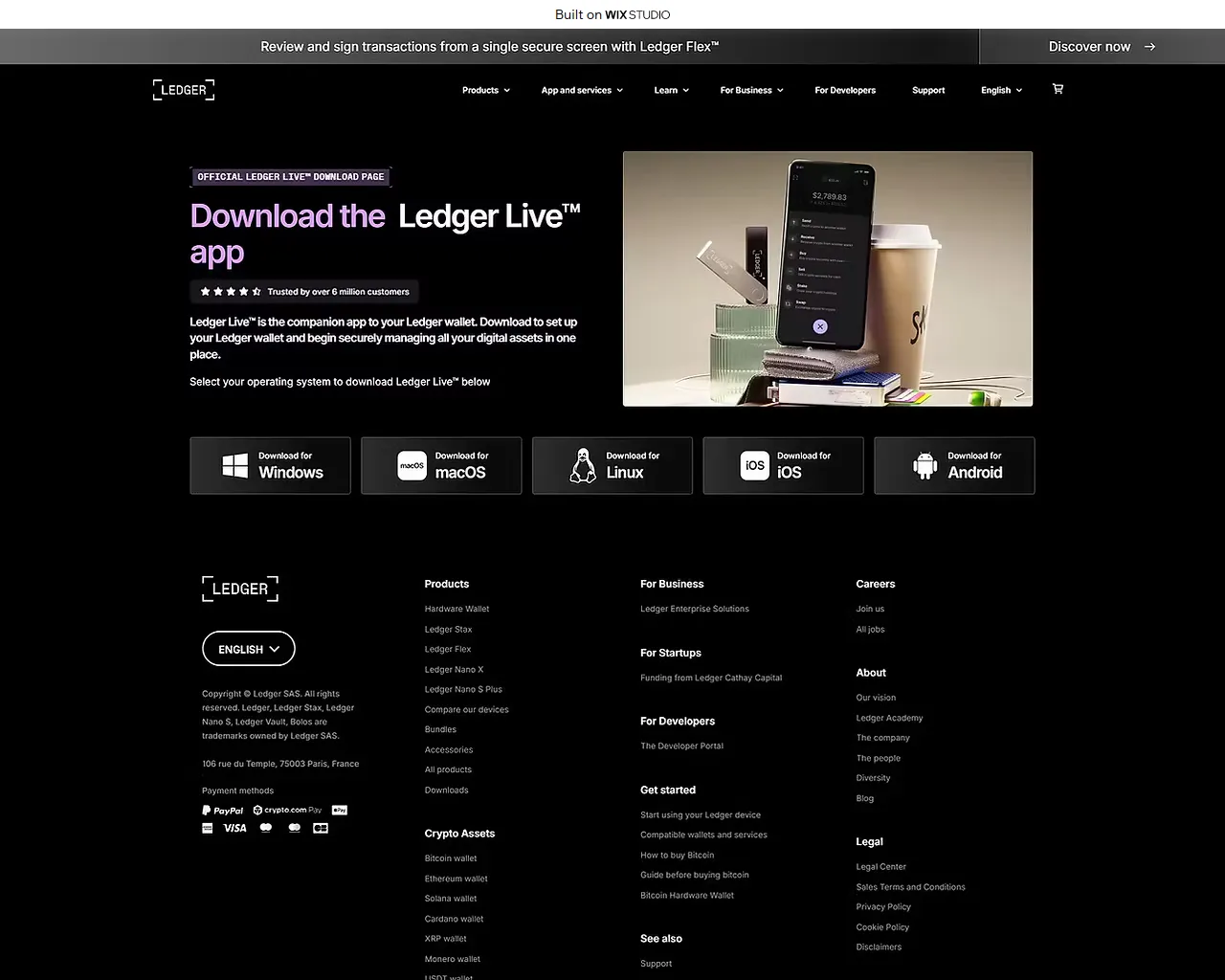
Task: Click the Ledger logo in footer
Action: (240, 589)
